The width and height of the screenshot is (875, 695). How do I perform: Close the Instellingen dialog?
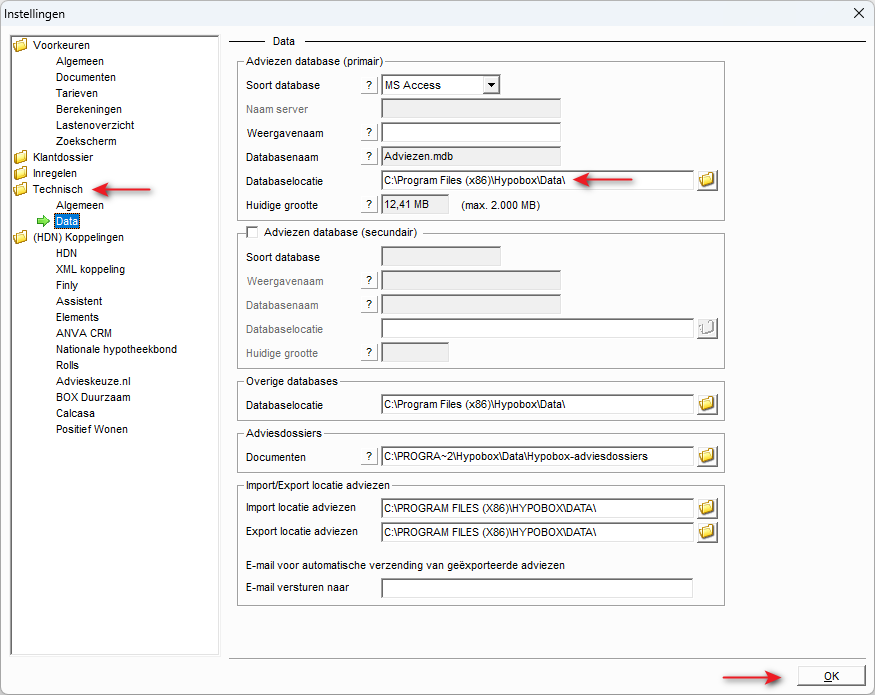coord(859,13)
